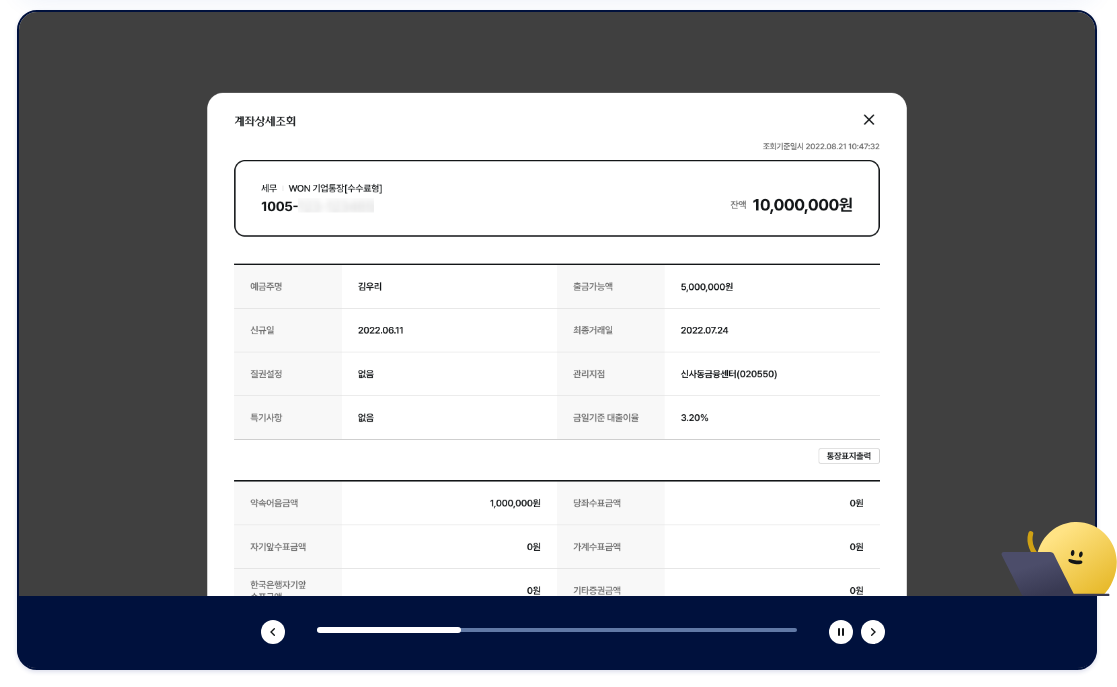The image size is (1117, 687).
Task: Click the 가계수표금액 label
Action: coord(597,547)
